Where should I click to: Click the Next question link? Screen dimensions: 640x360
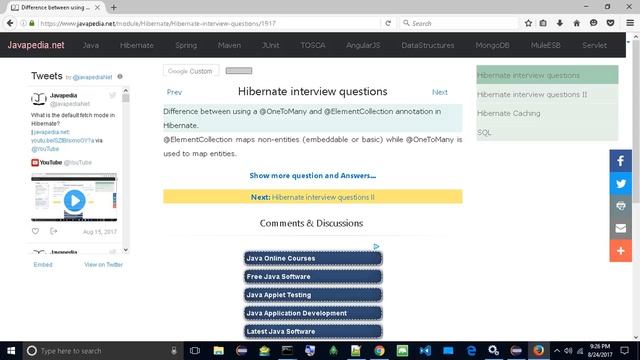440,92
